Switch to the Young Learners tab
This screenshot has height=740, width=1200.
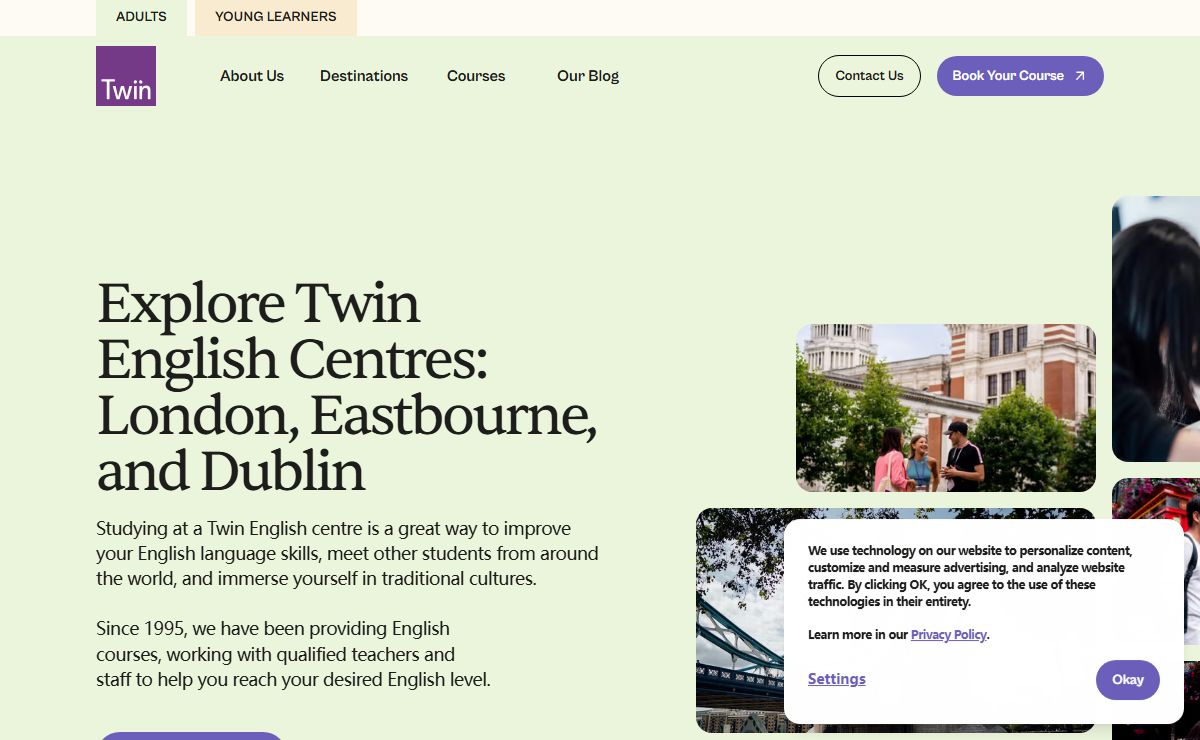(276, 17)
